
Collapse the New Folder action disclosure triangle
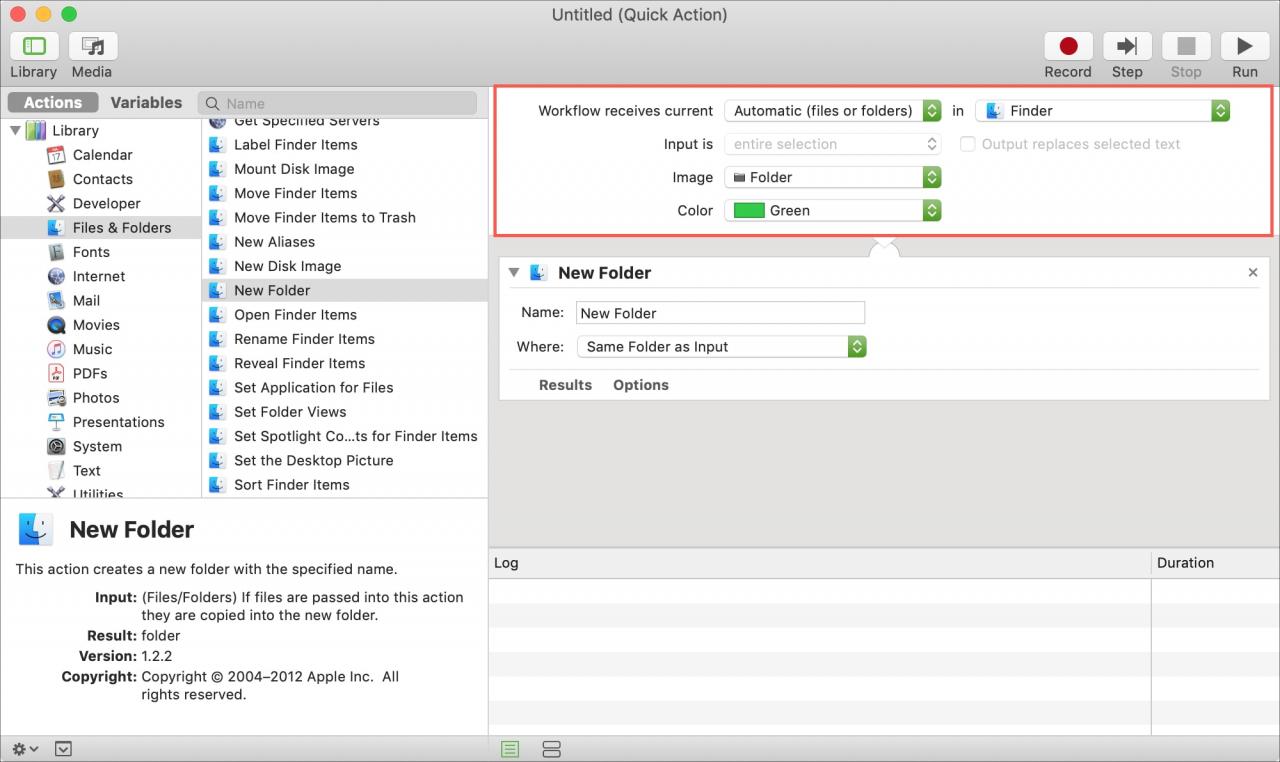pos(514,272)
